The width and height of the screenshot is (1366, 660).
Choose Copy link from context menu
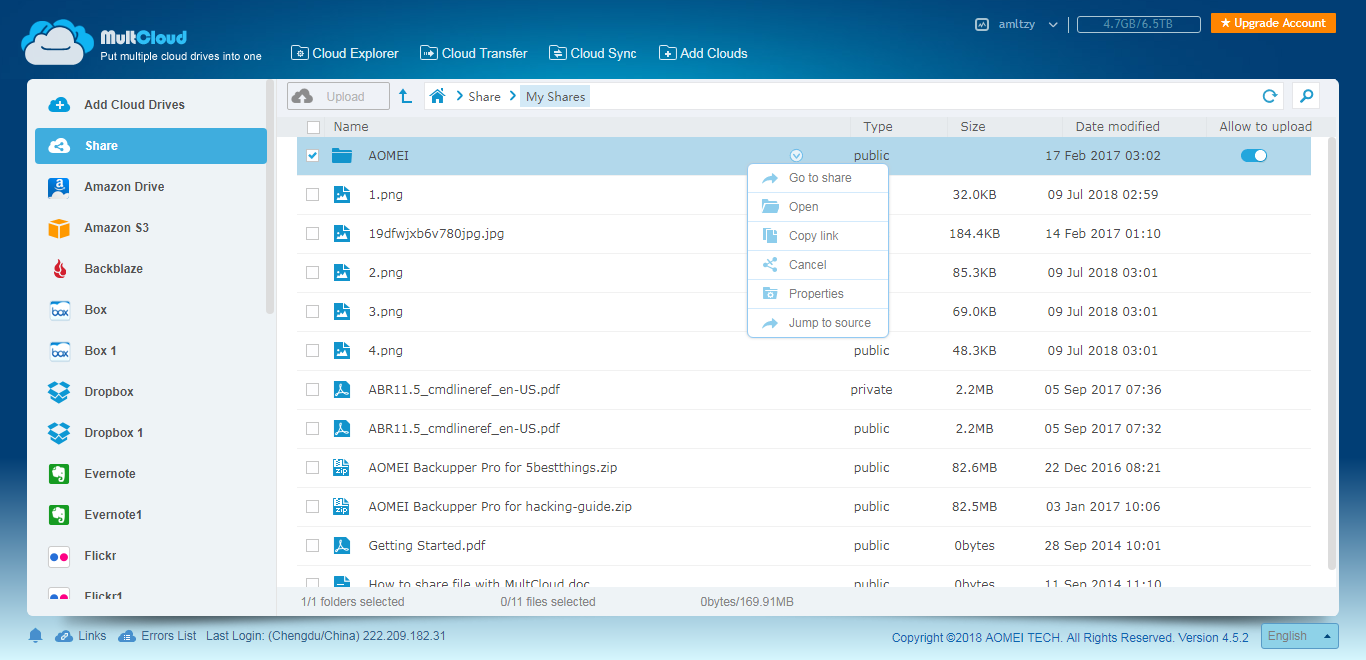pos(813,236)
